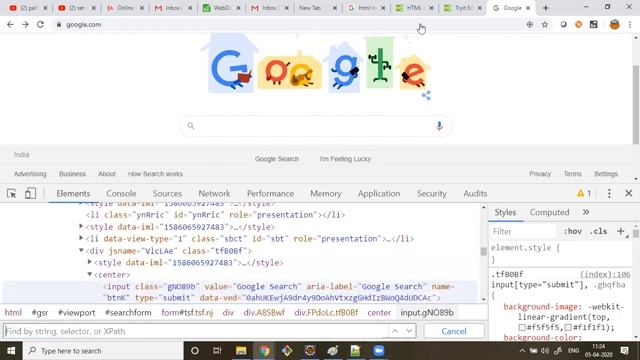The width and height of the screenshot is (640, 360).
Task: Open the #f1f1f1 gradient color swatch
Action: tap(568, 327)
